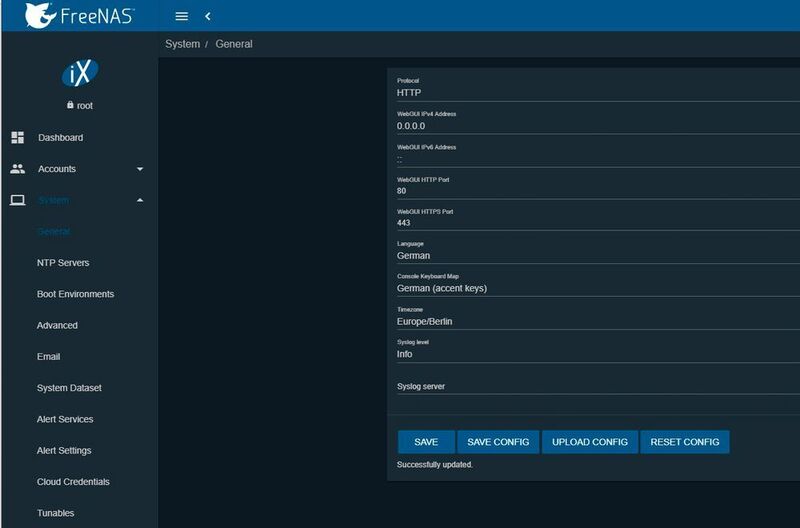Image resolution: width=800 pixels, height=528 pixels.
Task: Open the Protocol dropdown showing HTTP
Action: [598, 93]
